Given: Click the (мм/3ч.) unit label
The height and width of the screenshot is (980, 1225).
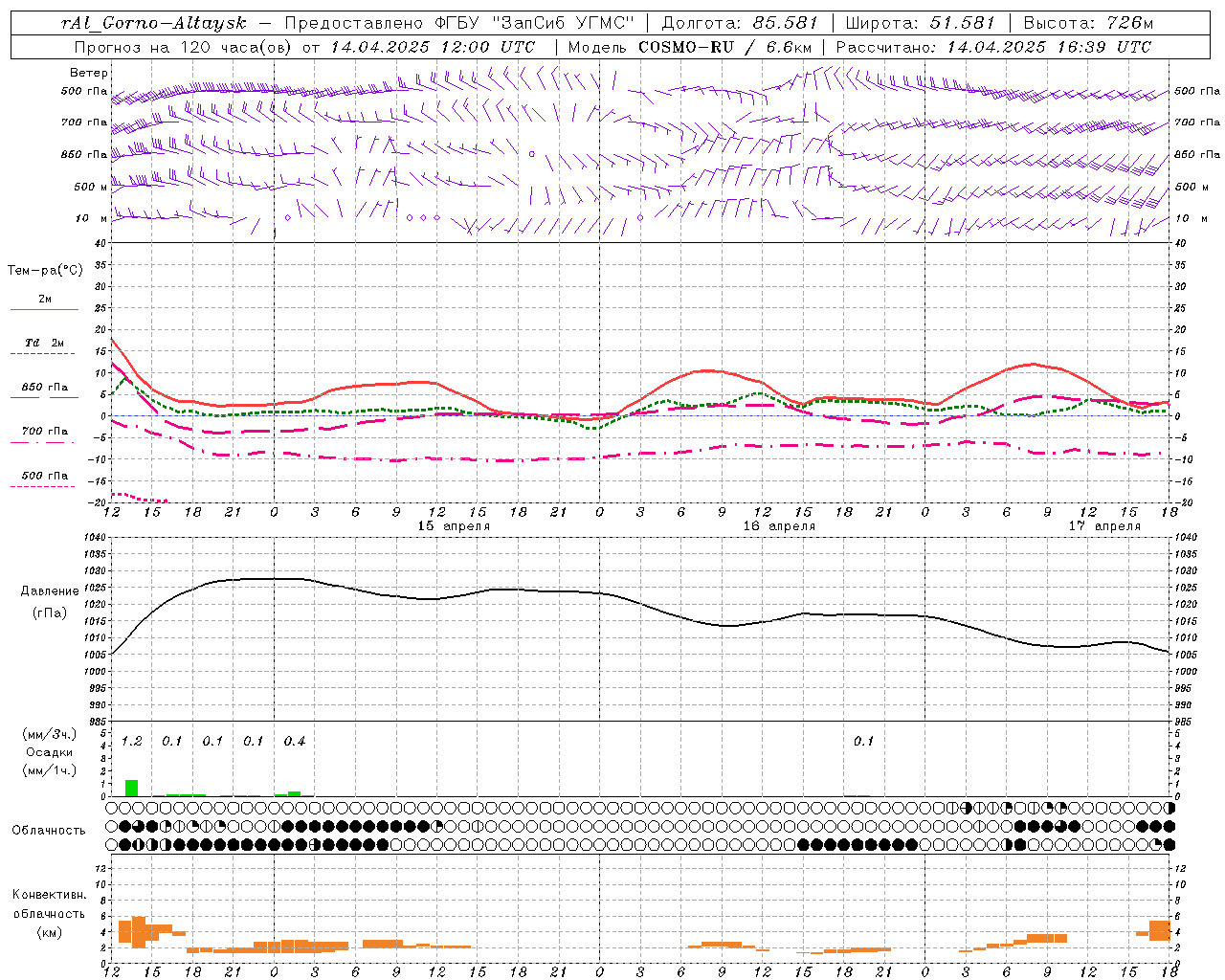Looking at the screenshot, I should click(49, 734).
